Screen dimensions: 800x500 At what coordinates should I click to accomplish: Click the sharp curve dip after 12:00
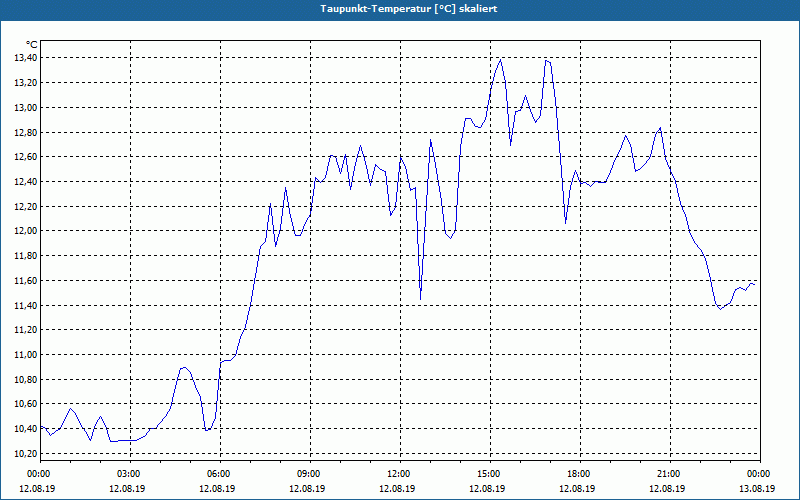point(420,299)
